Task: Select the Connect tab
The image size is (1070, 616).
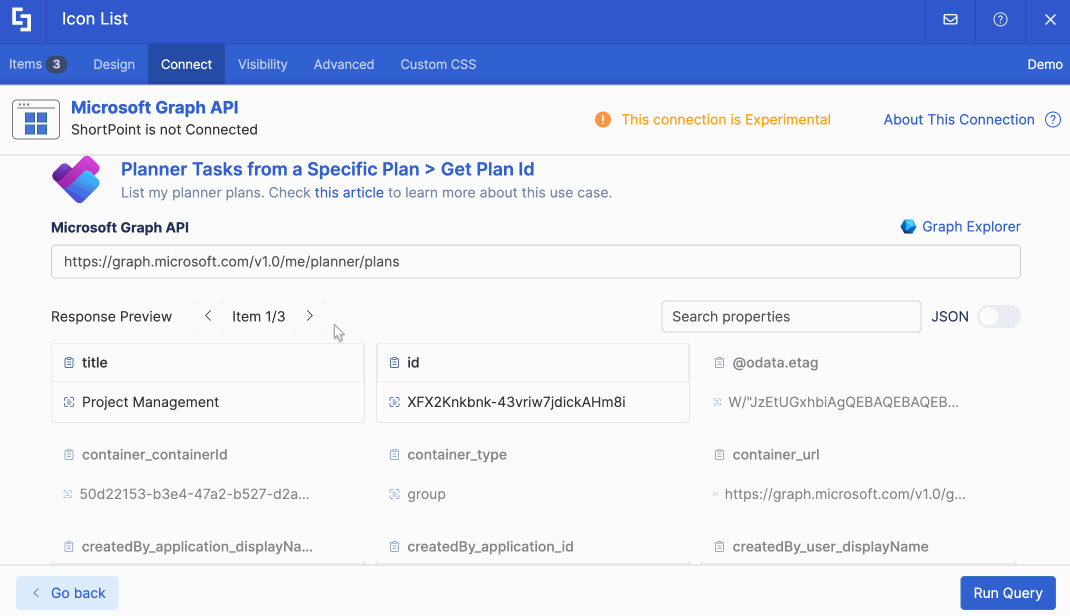Action: click(x=186, y=64)
